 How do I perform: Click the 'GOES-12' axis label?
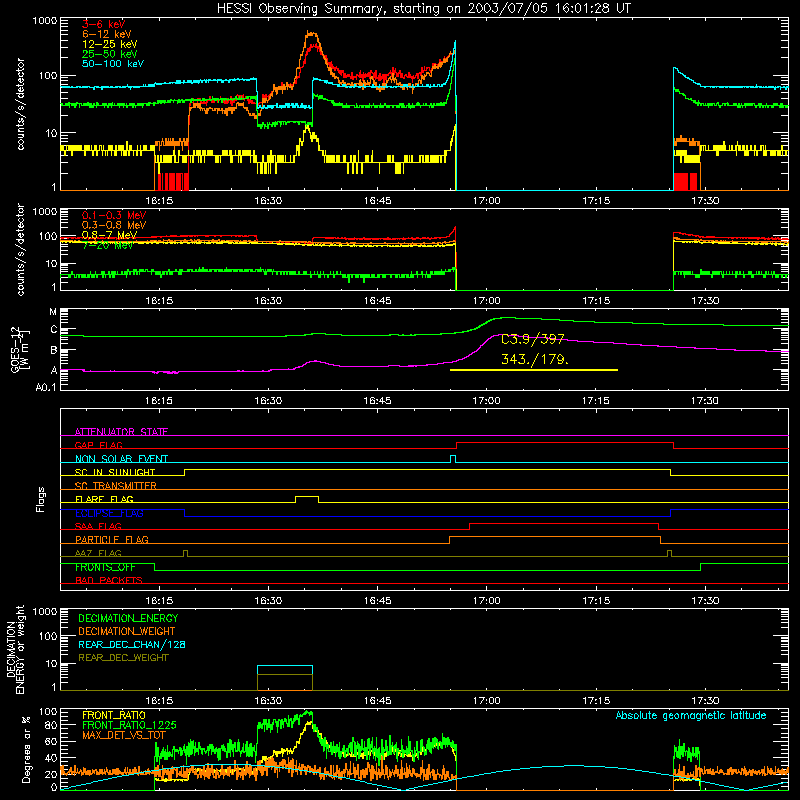(15, 349)
